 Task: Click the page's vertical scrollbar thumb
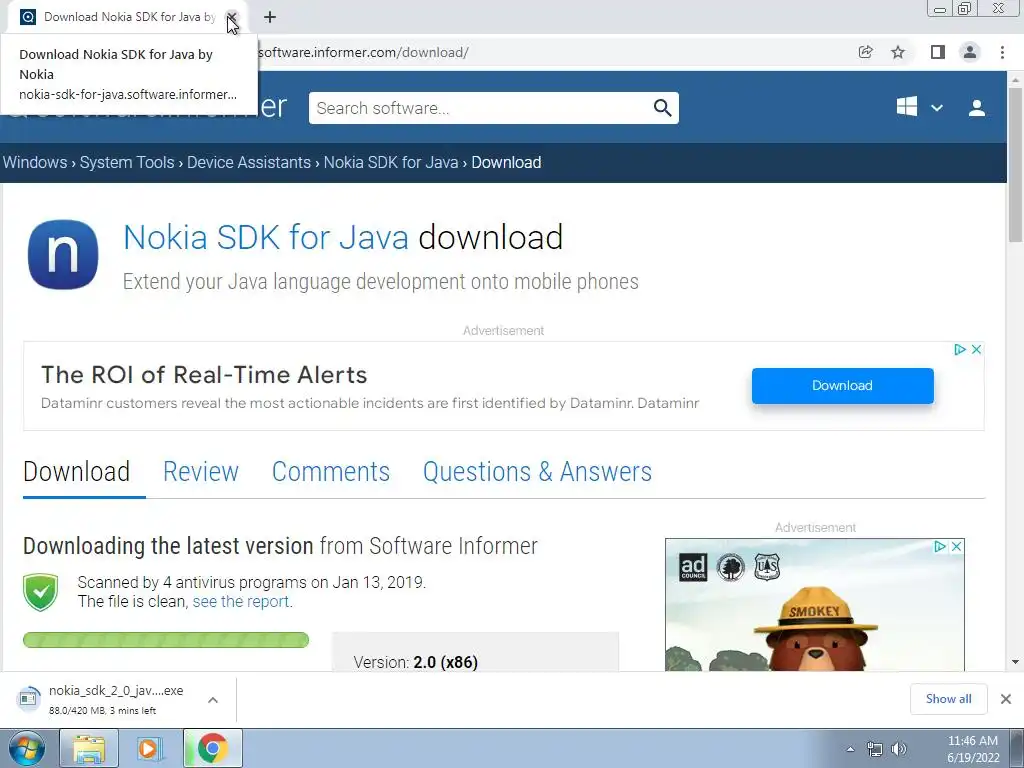(x=1016, y=163)
